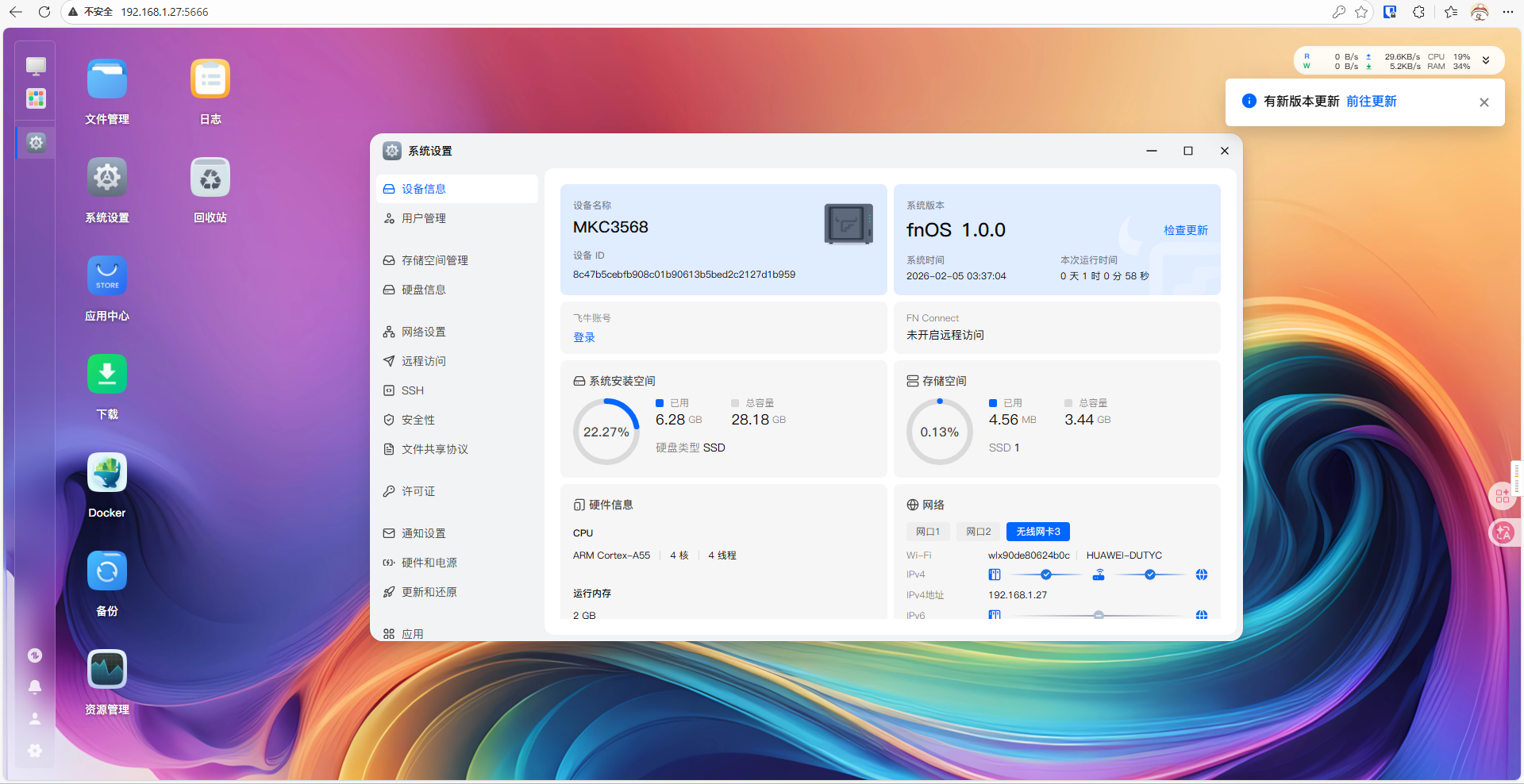Open the 日志 log viewer app
This screenshot has width=1524, height=784.
click(210, 79)
